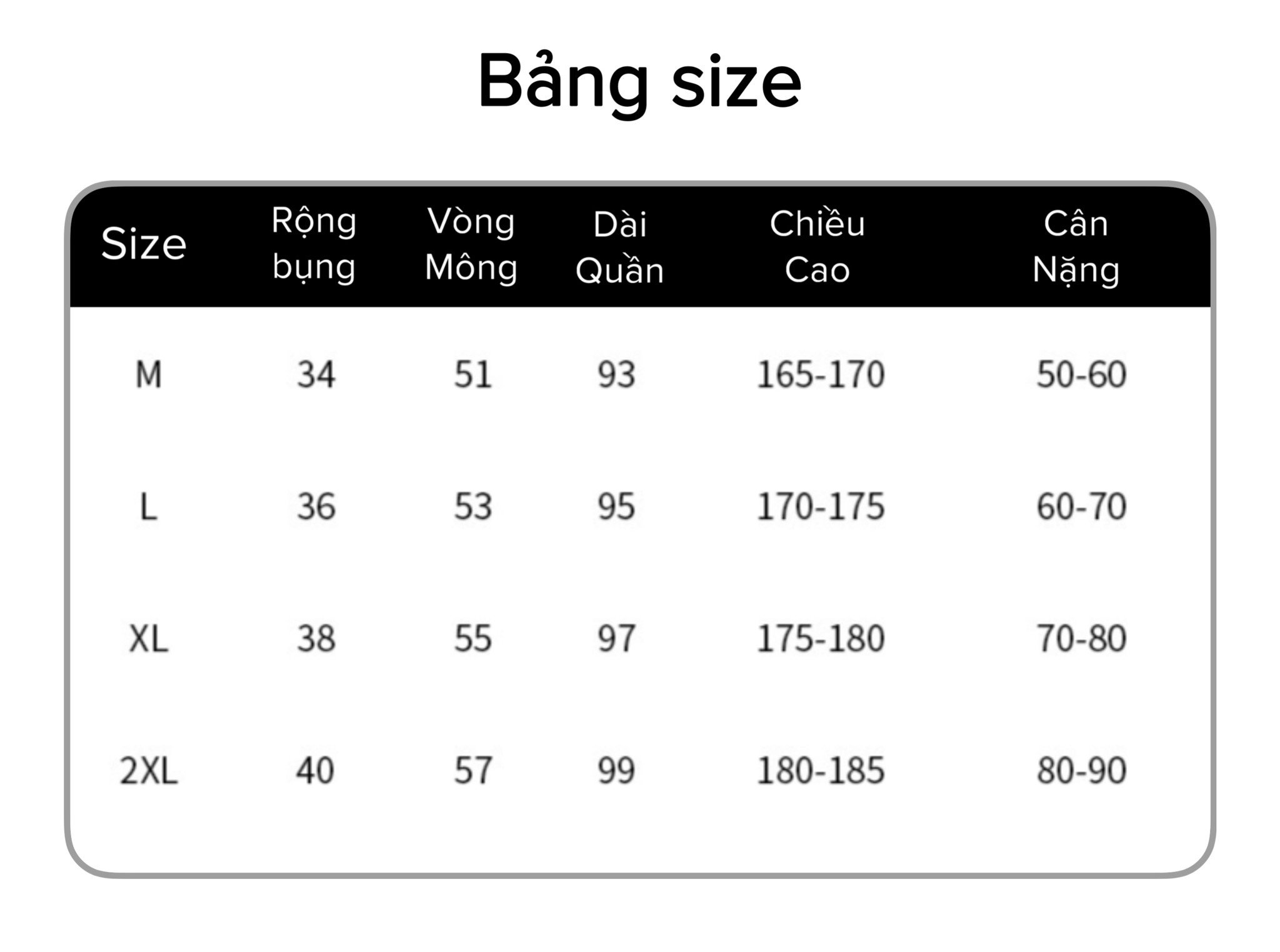This screenshot has height=952, width=1280.
Task: Select the 2XL size row label
Action: click(x=148, y=771)
